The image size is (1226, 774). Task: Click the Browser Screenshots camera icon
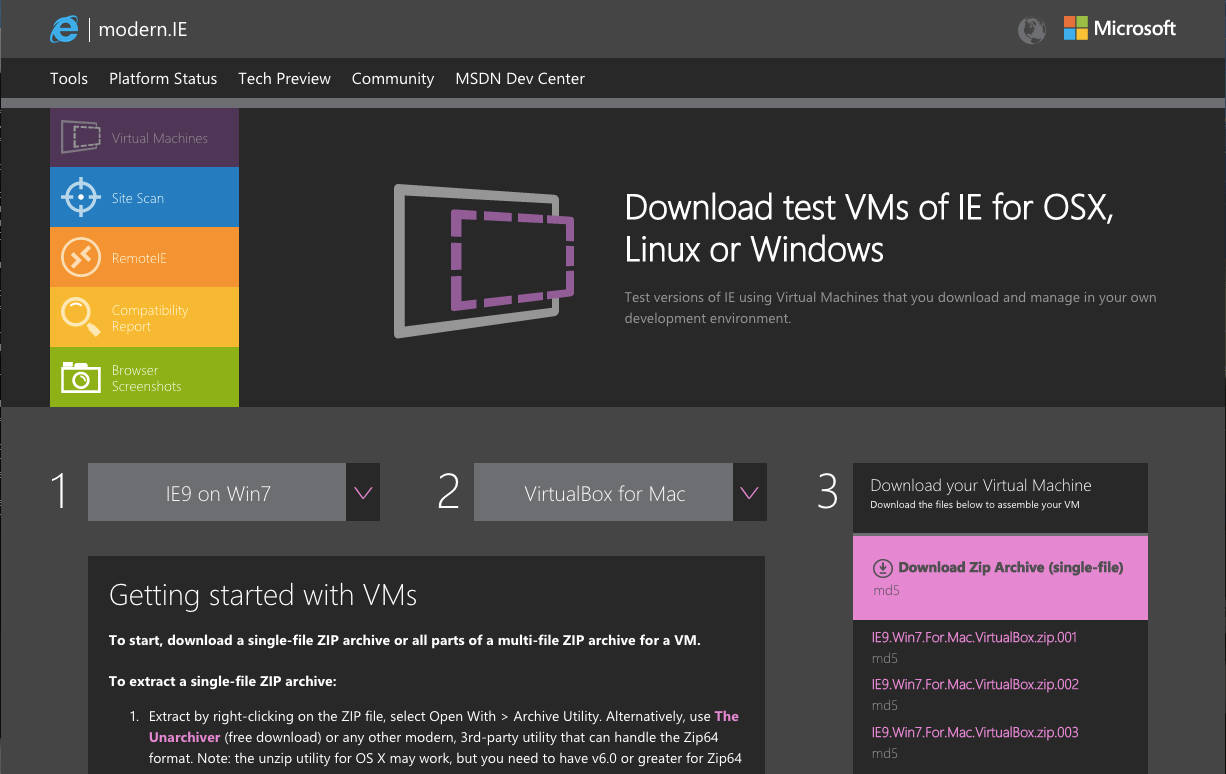pyautogui.click(x=81, y=377)
